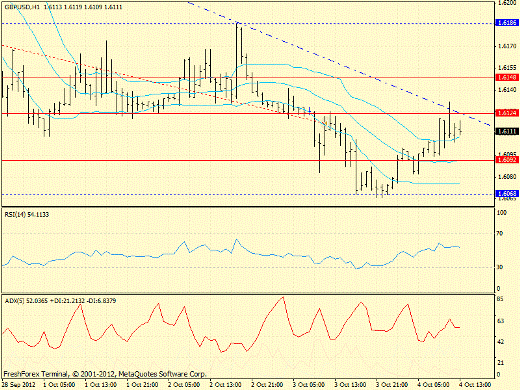
Task: Click the 30 level on RSI scale
Action: [499, 267]
